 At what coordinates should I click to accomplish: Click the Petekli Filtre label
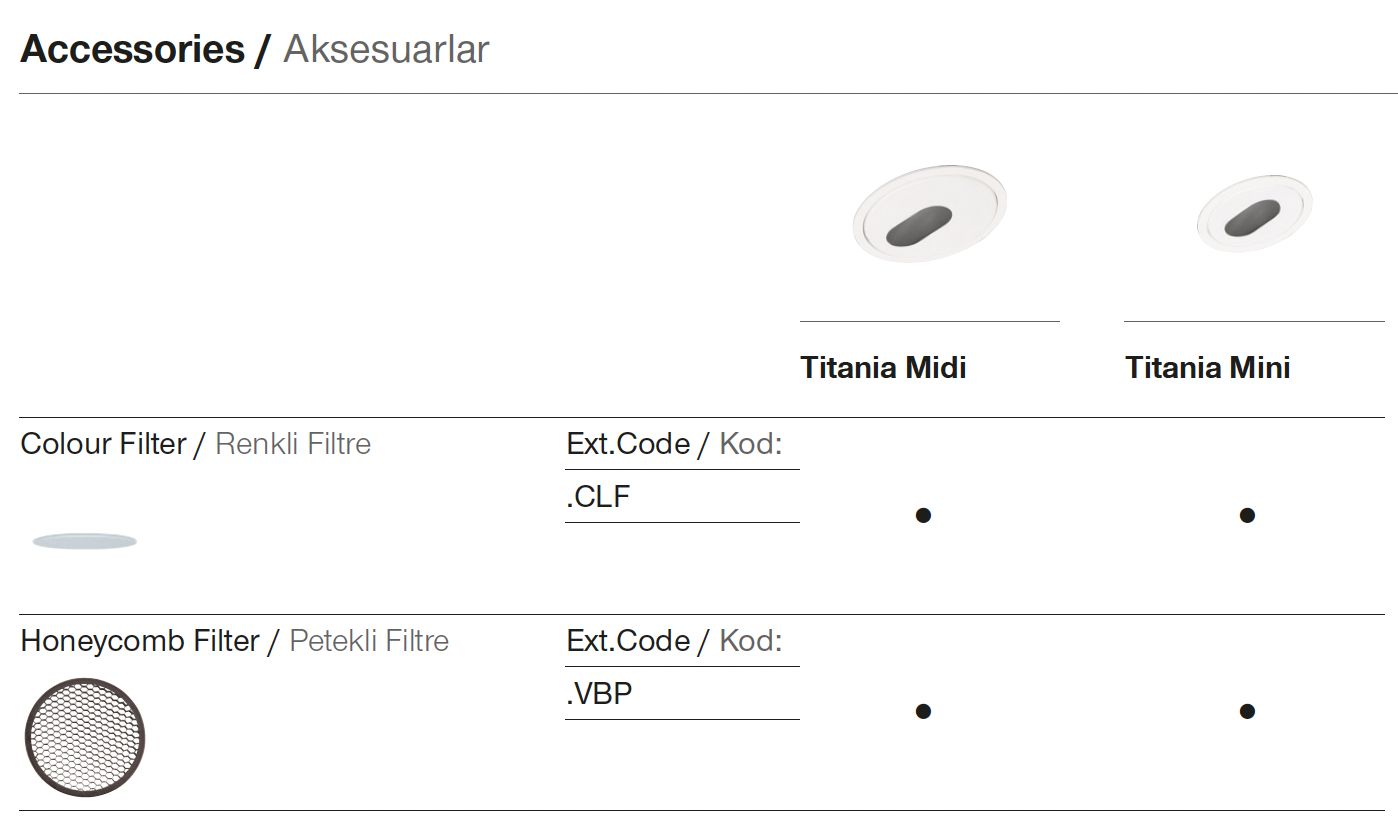pos(369,641)
